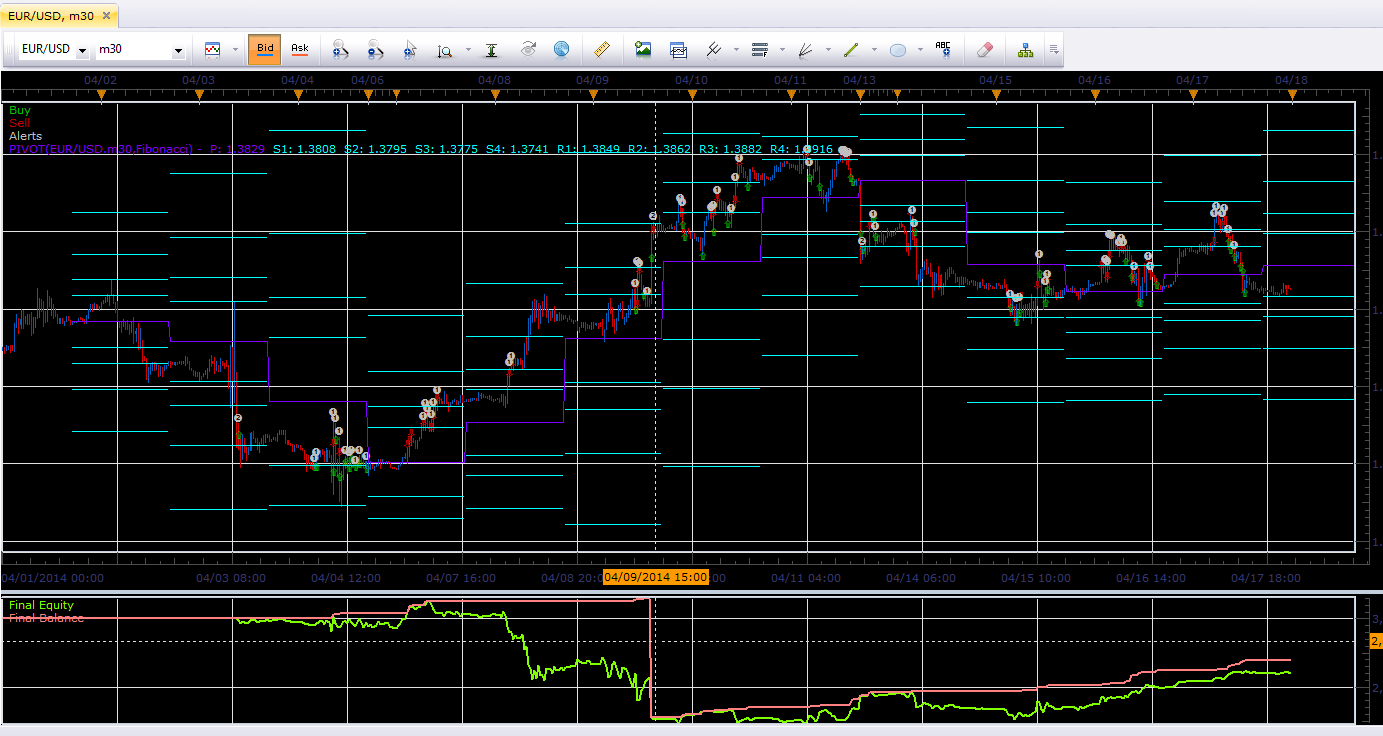Open the toolbar overflow options

pyautogui.click(x=1054, y=49)
